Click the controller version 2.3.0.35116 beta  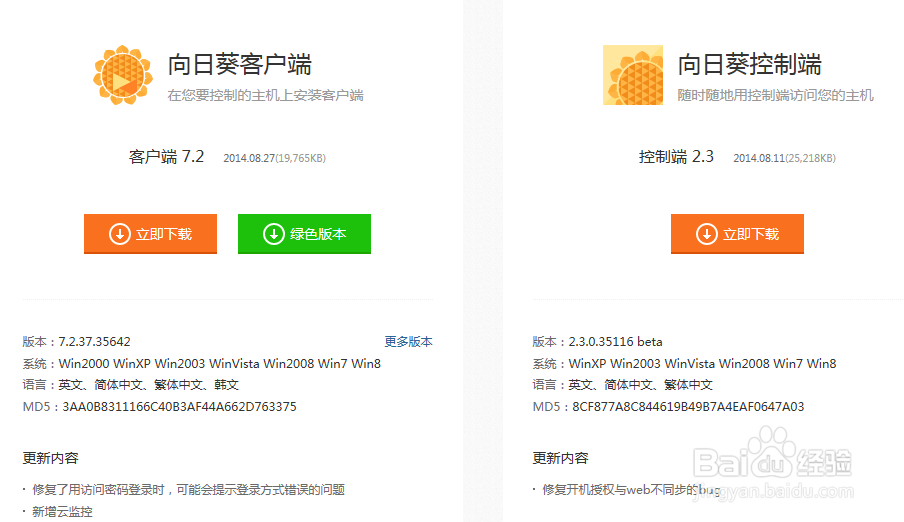(615, 341)
